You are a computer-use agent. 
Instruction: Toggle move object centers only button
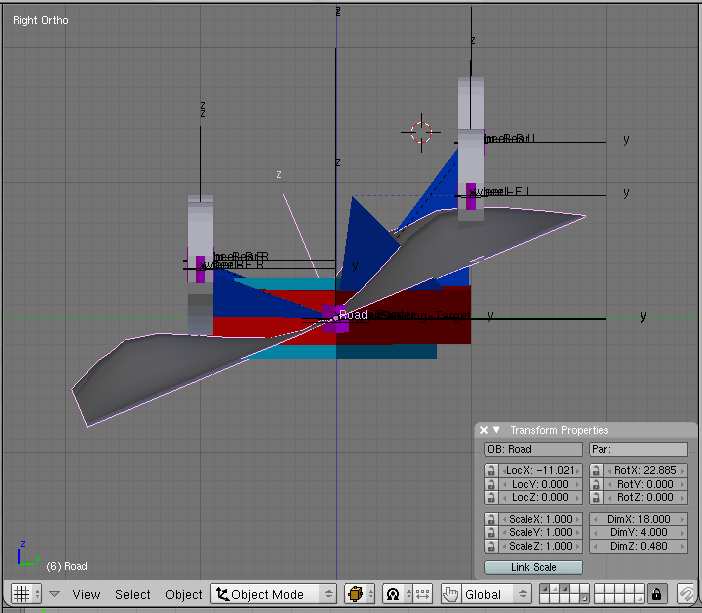point(422,594)
